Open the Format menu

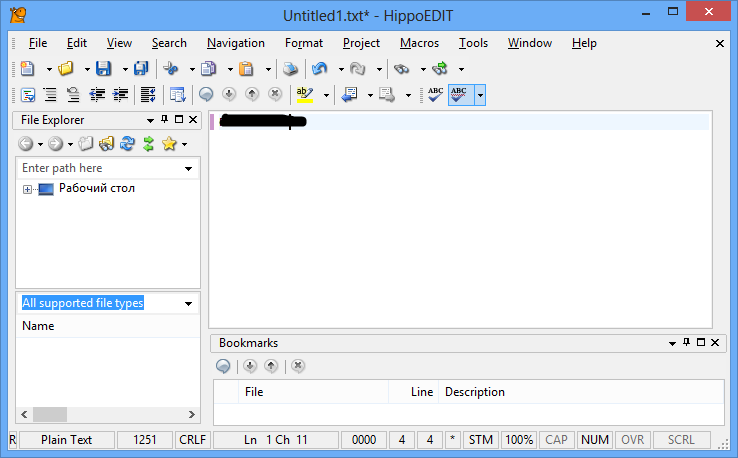[304, 43]
